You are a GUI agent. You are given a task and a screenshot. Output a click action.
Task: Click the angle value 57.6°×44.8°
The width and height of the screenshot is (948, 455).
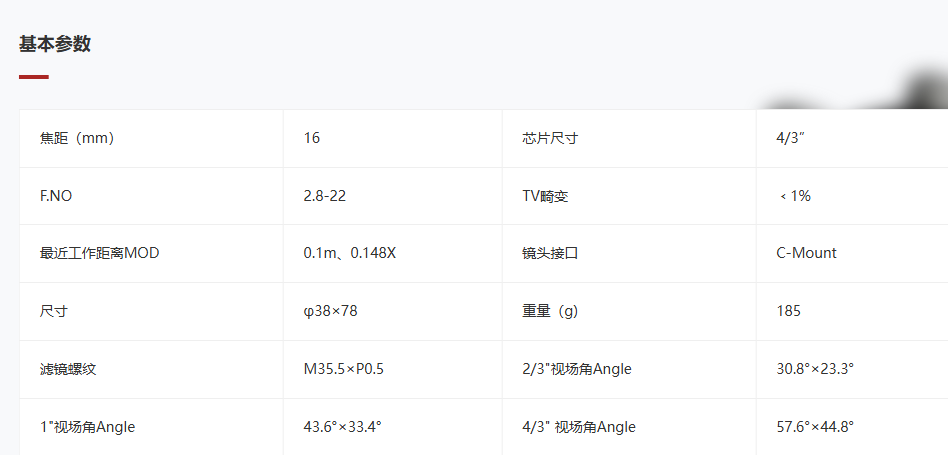click(x=815, y=427)
